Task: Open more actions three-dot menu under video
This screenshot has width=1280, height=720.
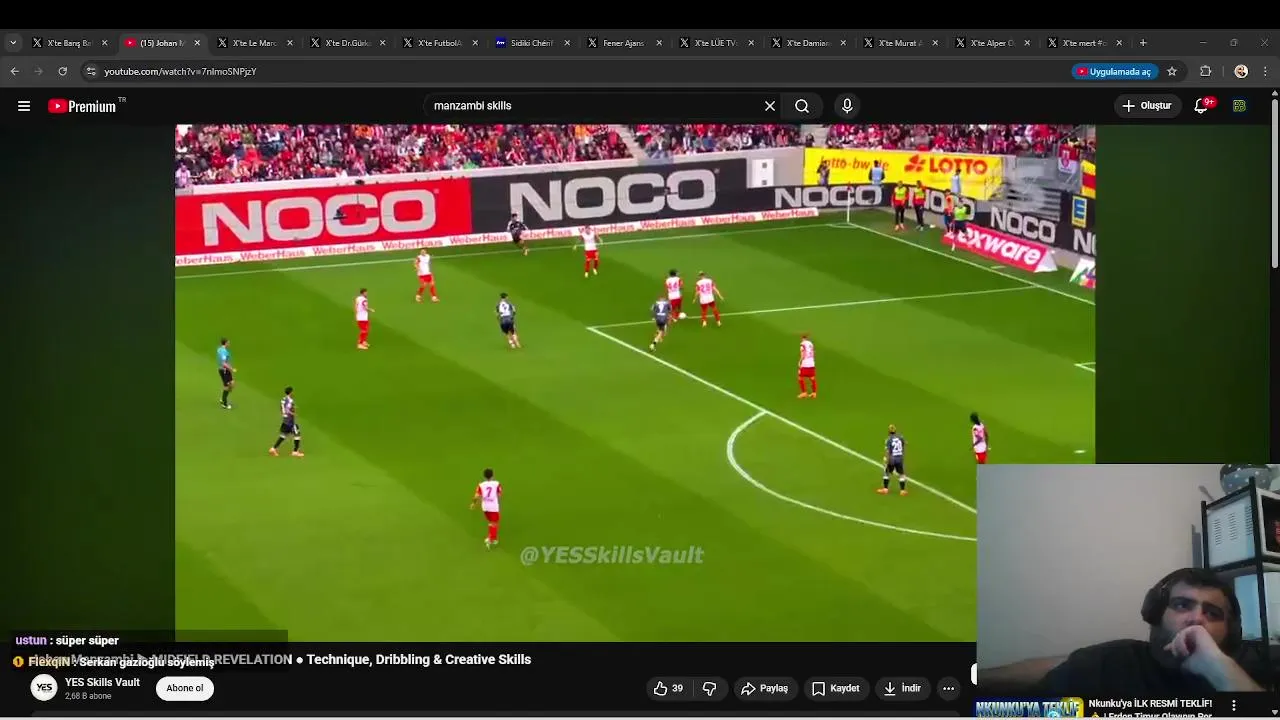Action: pos(948,688)
